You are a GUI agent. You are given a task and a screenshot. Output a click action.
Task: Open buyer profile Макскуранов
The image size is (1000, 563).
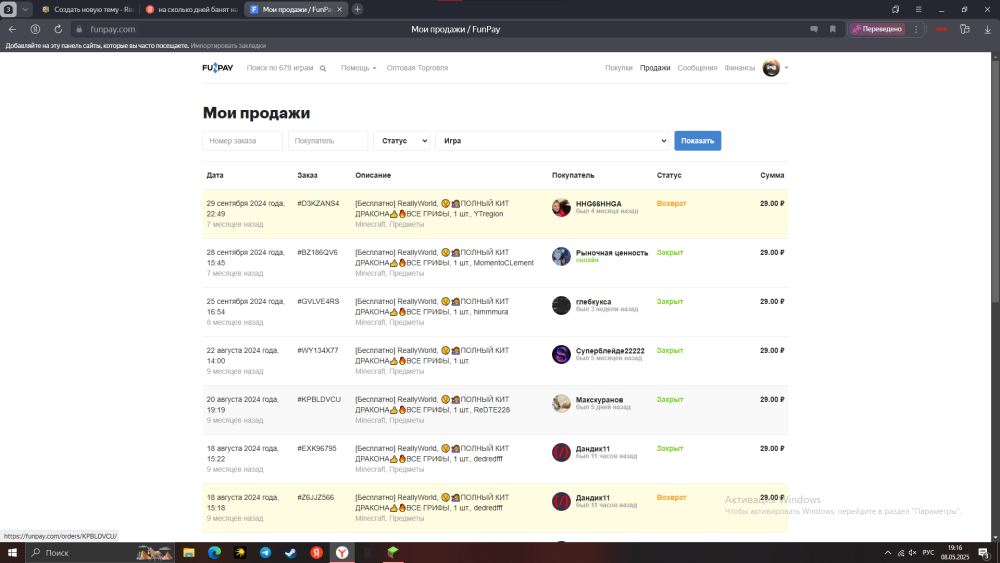599,400
